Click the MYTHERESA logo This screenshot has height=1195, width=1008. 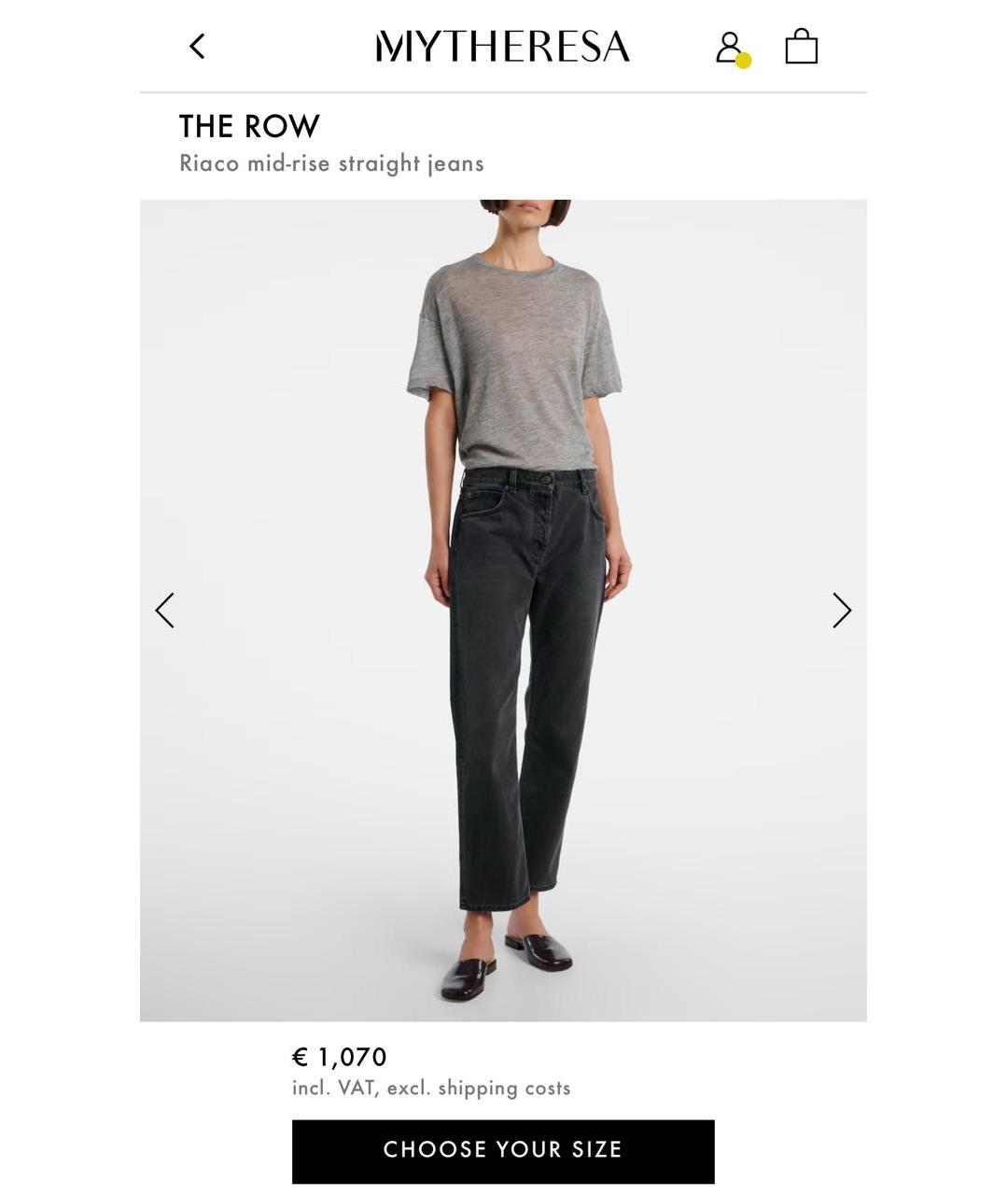point(503,47)
